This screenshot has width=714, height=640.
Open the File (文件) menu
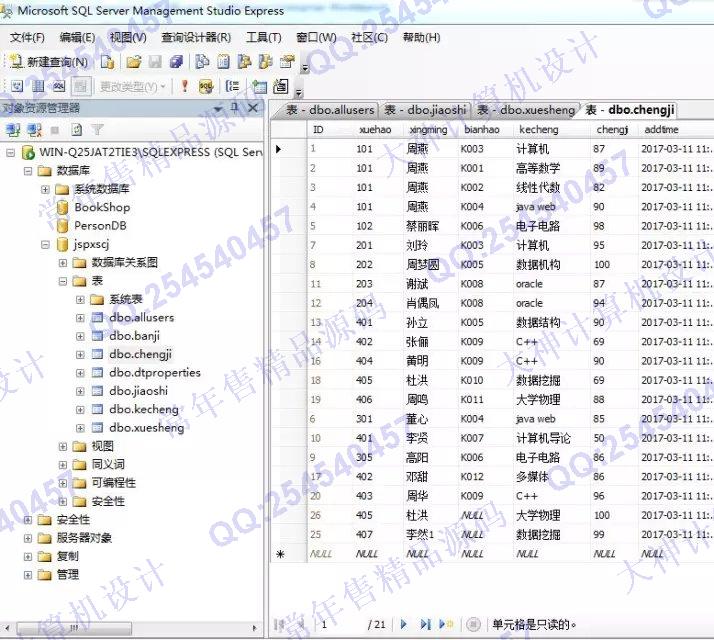[x=27, y=37]
